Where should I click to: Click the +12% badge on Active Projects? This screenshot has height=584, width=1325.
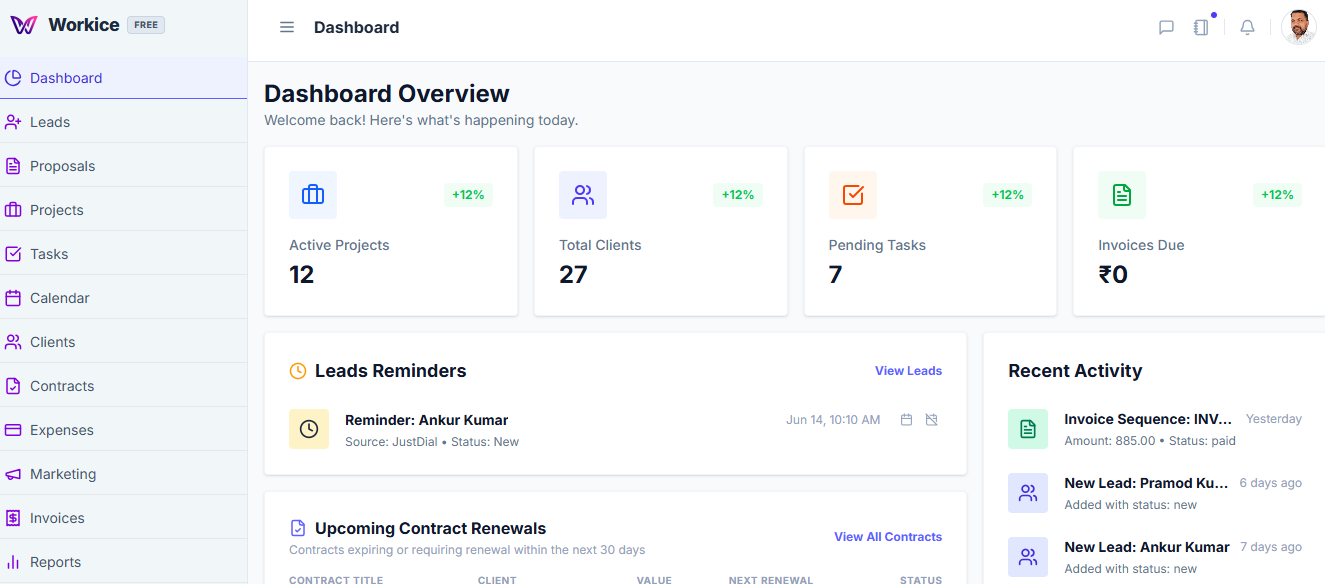(468, 195)
